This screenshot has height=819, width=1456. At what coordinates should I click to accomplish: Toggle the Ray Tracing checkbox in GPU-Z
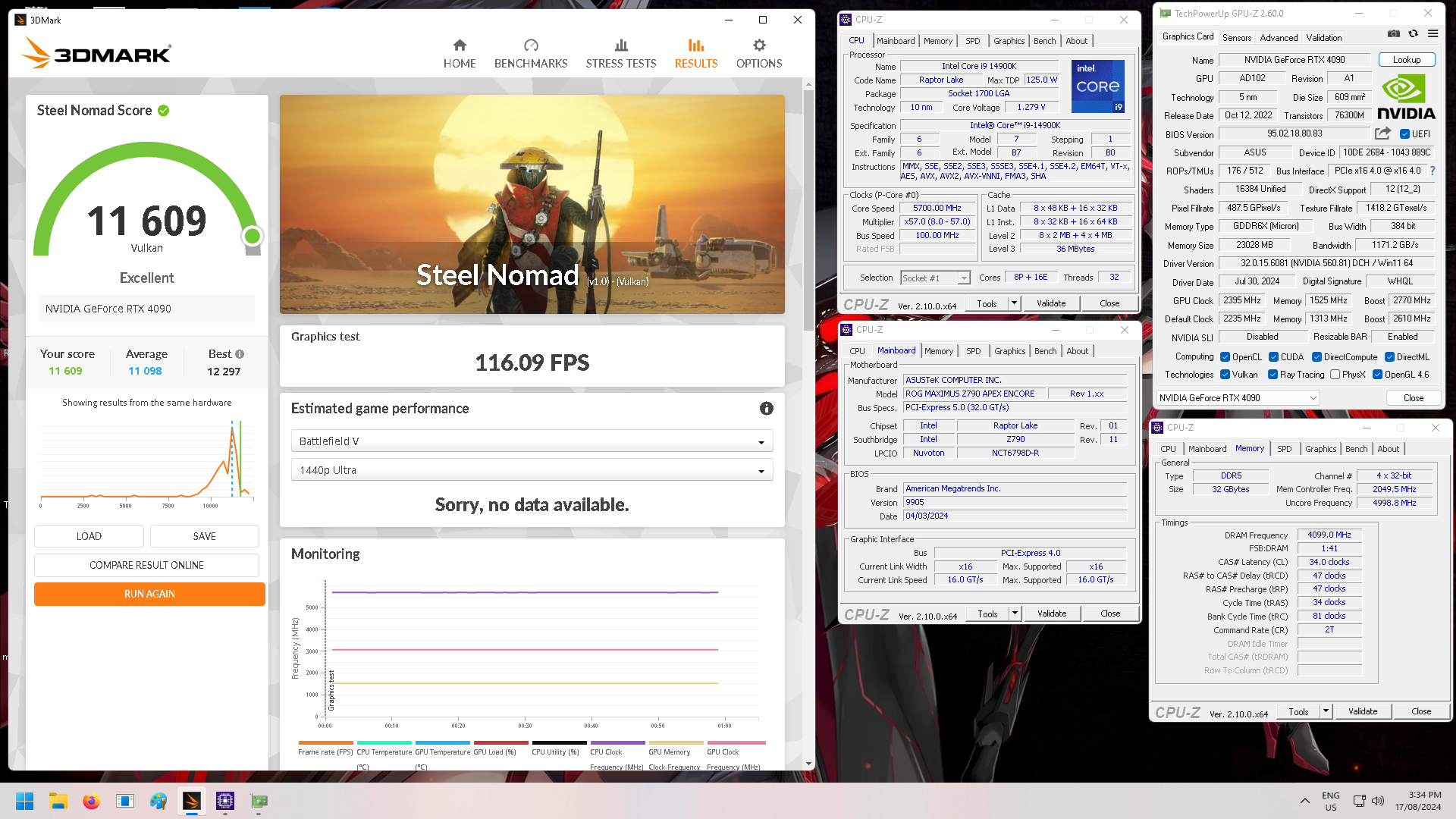click(x=1272, y=375)
